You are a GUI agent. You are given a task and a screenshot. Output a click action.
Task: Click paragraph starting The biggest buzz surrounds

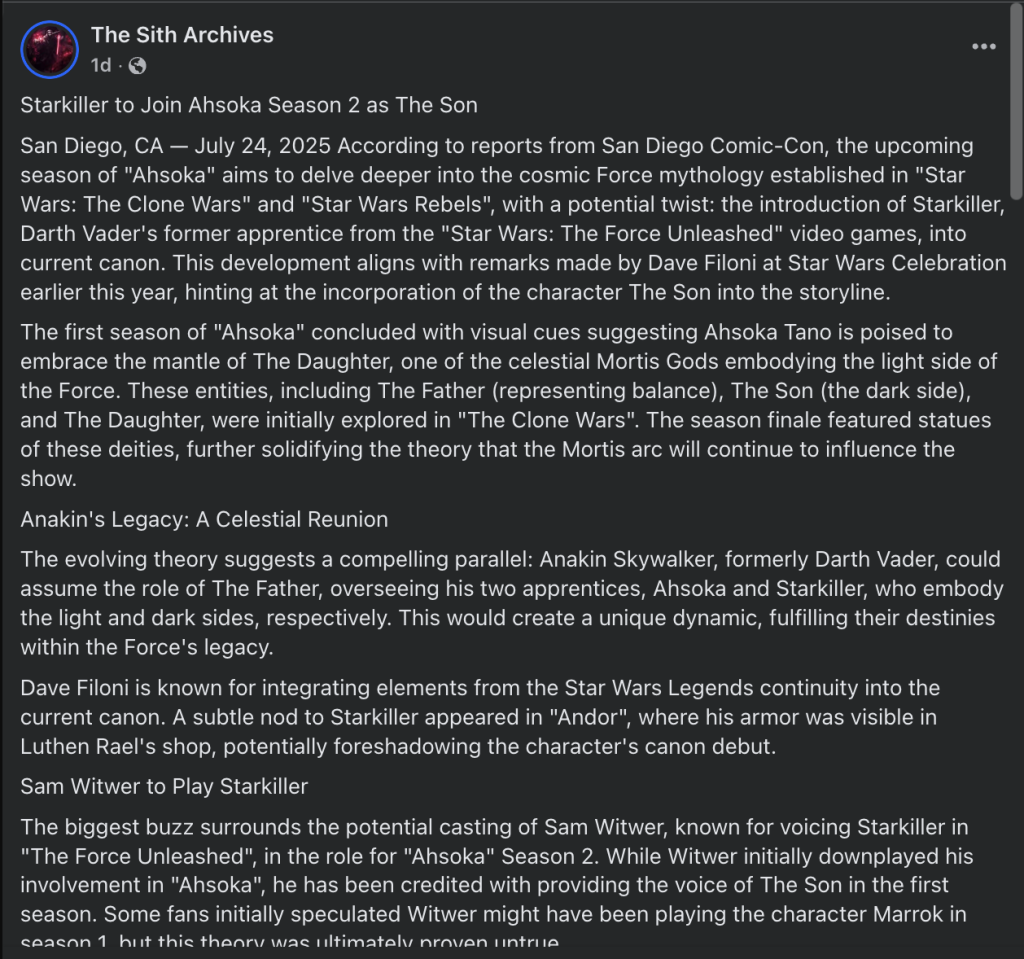tap(496, 884)
